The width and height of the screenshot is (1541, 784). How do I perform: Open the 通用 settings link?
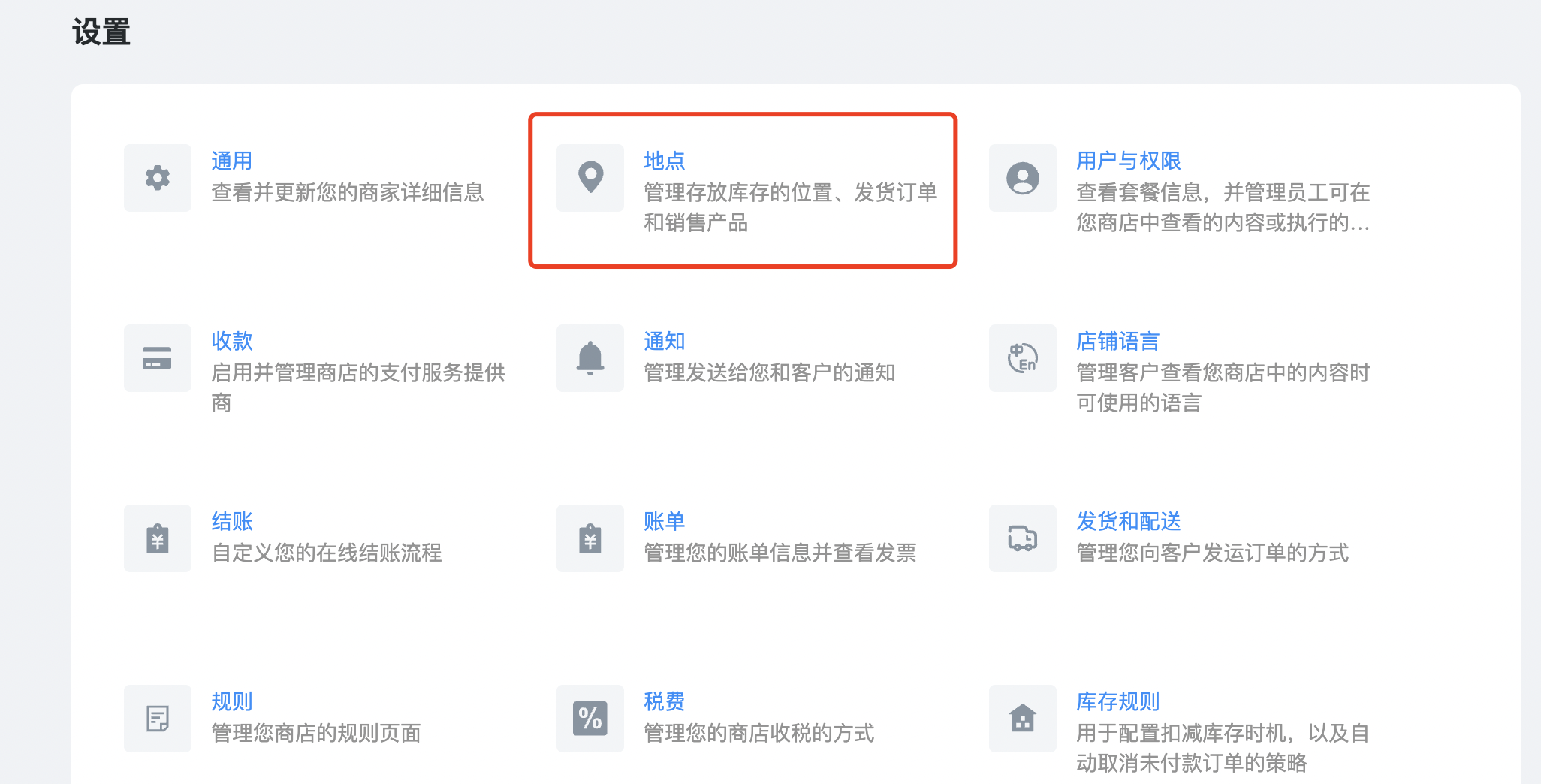click(231, 161)
